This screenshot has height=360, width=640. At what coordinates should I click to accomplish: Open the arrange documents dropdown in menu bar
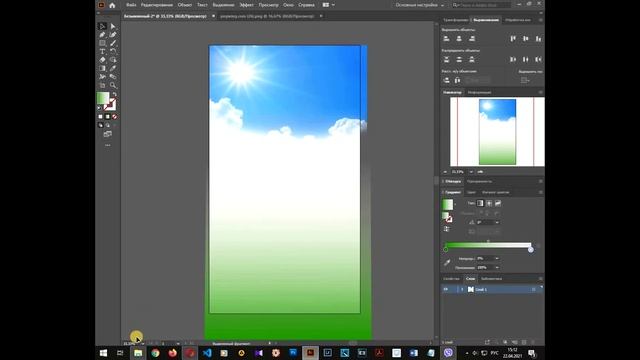coord(329,5)
